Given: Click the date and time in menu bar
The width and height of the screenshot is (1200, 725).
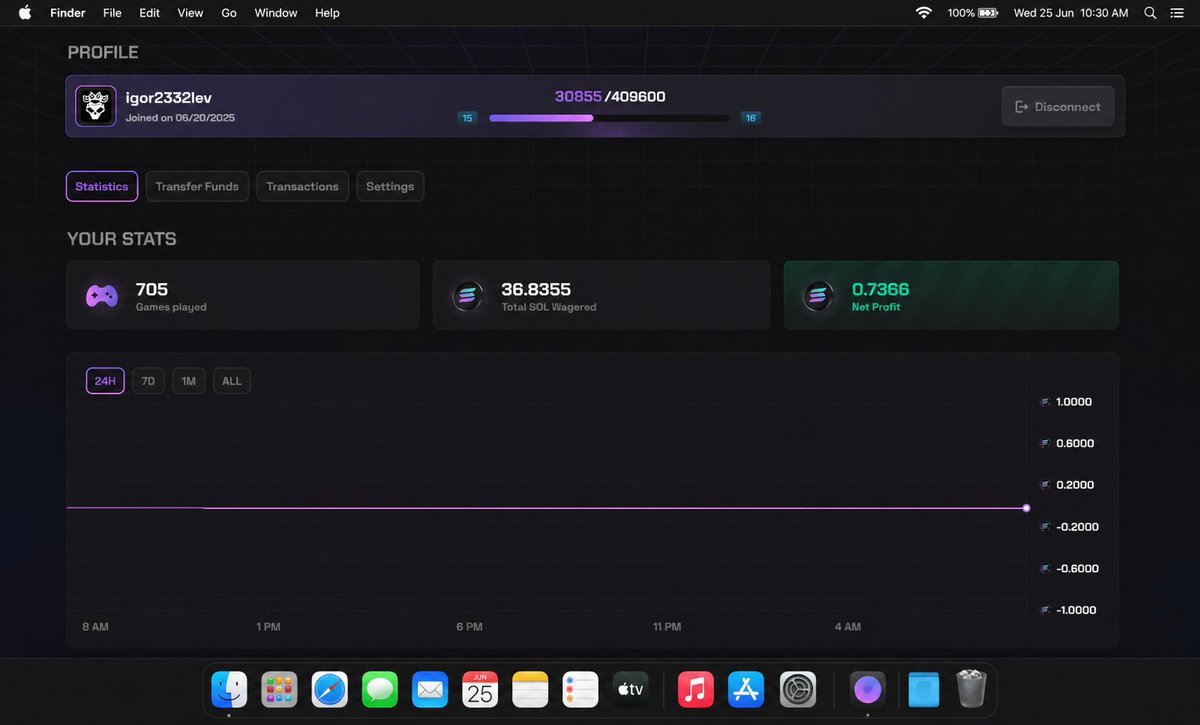Looking at the screenshot, I should [x=1071, y=13].
